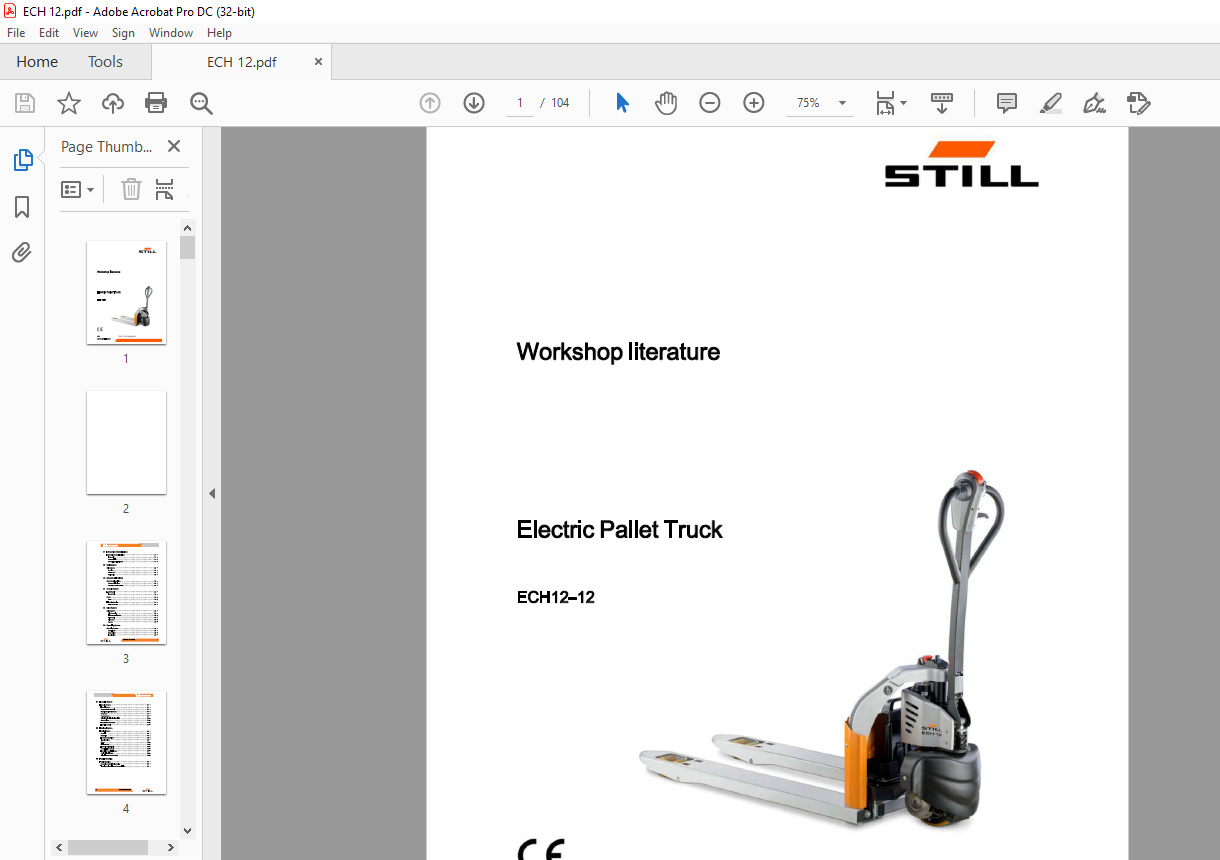Open the Find text magnifier tool

point(201,103)
